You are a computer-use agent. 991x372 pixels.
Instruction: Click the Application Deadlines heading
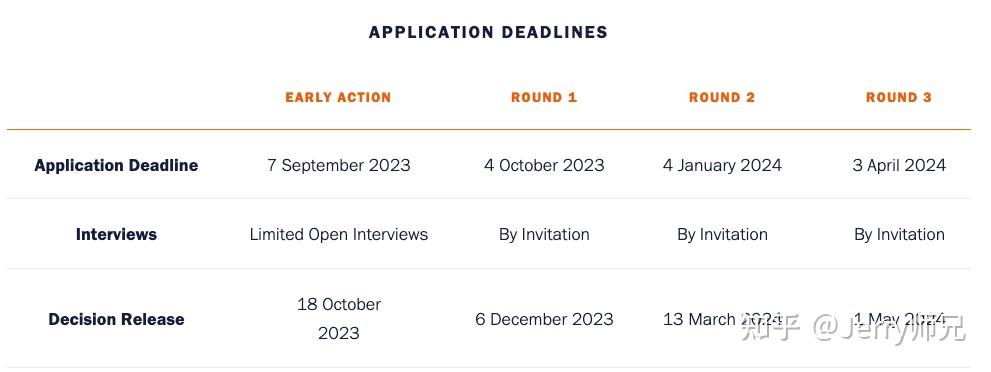coord(488,32)
